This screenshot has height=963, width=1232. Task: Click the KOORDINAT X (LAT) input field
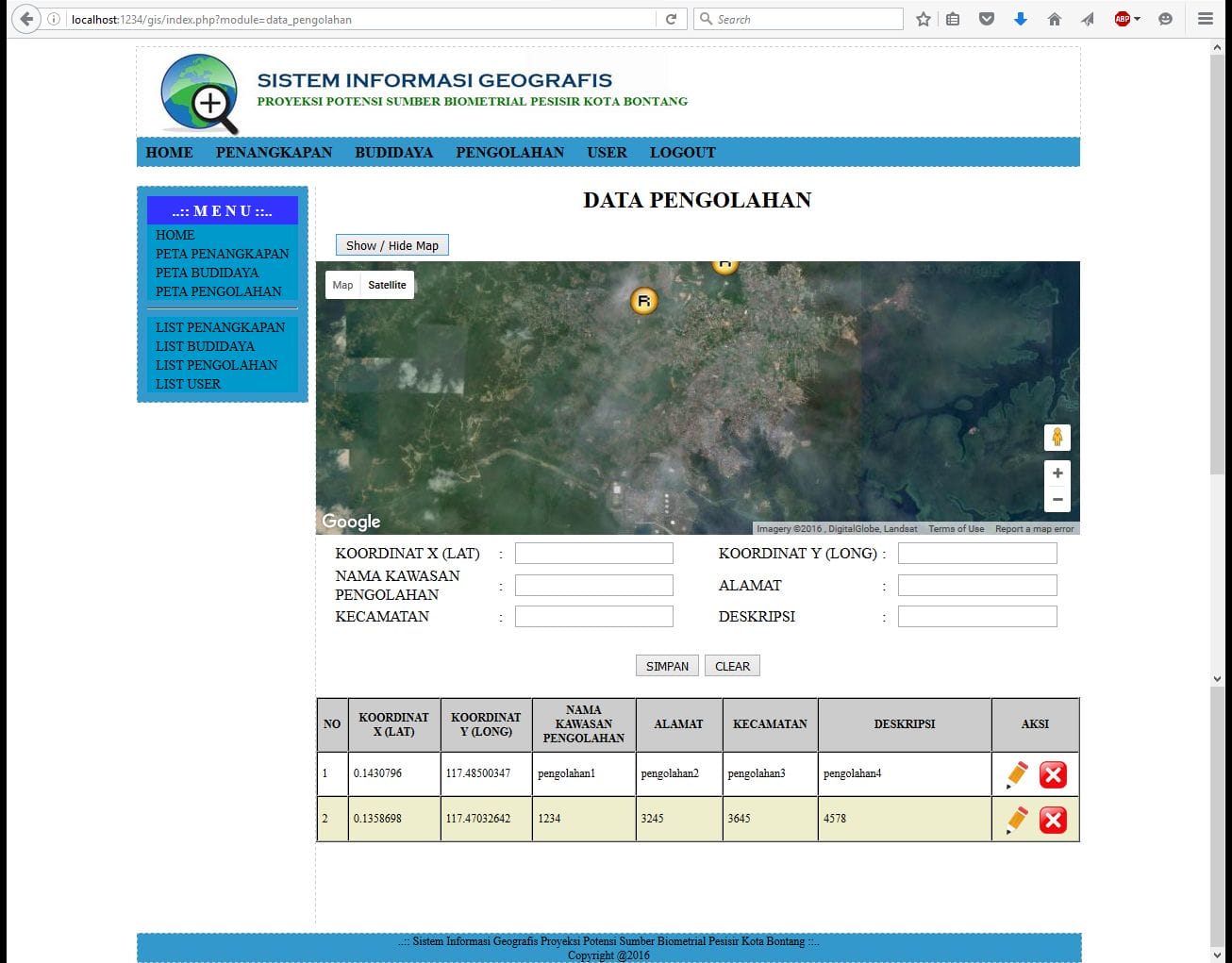tap(593, 554)
